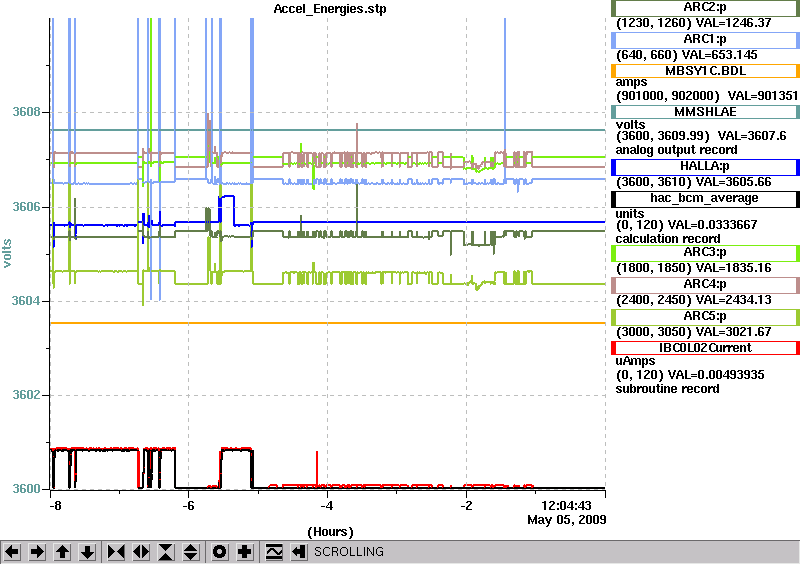Image resolution: width=800 pixels, height=564 pixels.
Task: Select the ARC2:p curve legend button
Action: (706, 8)
